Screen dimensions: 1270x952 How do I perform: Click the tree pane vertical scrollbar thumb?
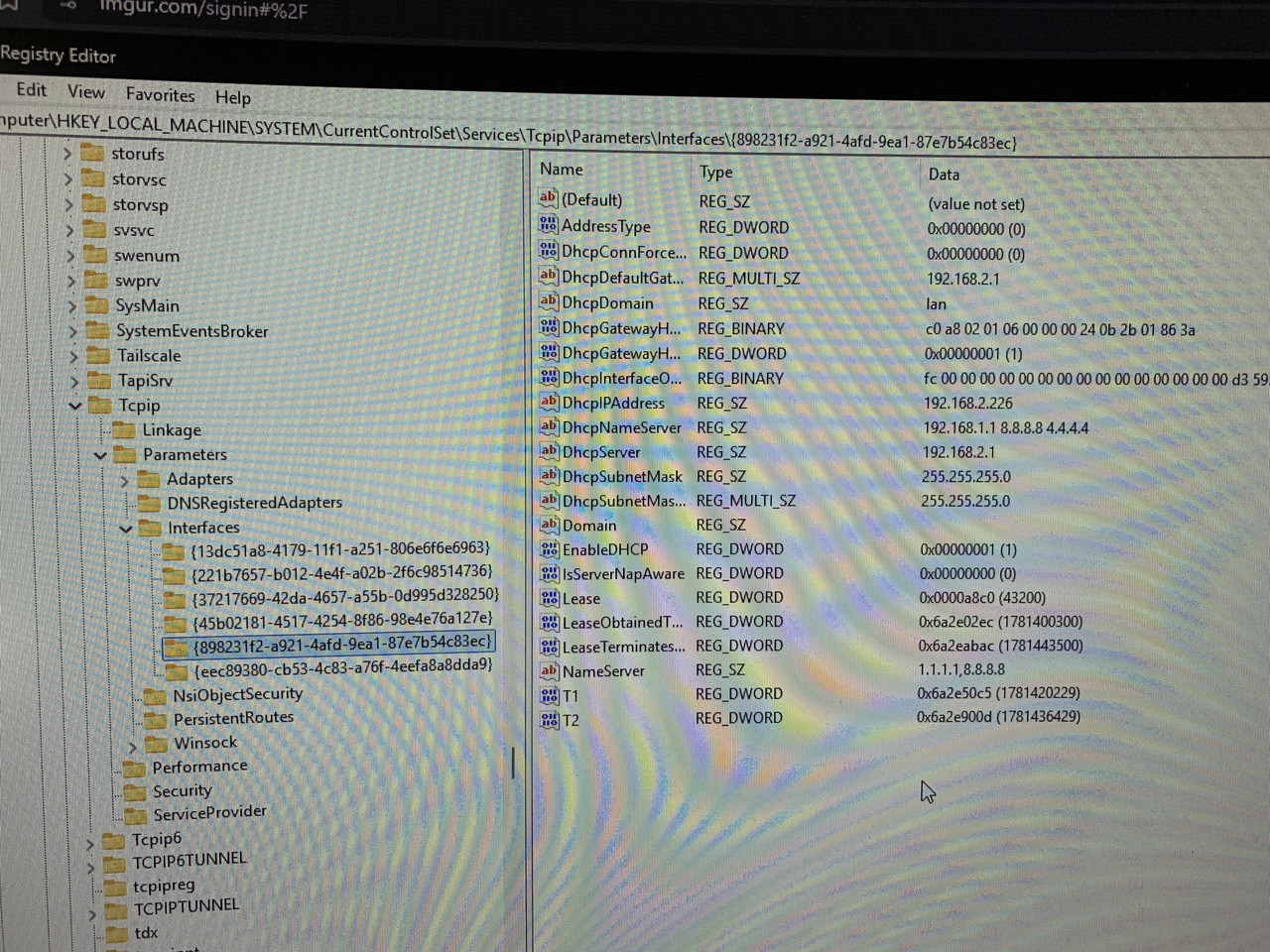pyautogui.click(x=513, y=763)
